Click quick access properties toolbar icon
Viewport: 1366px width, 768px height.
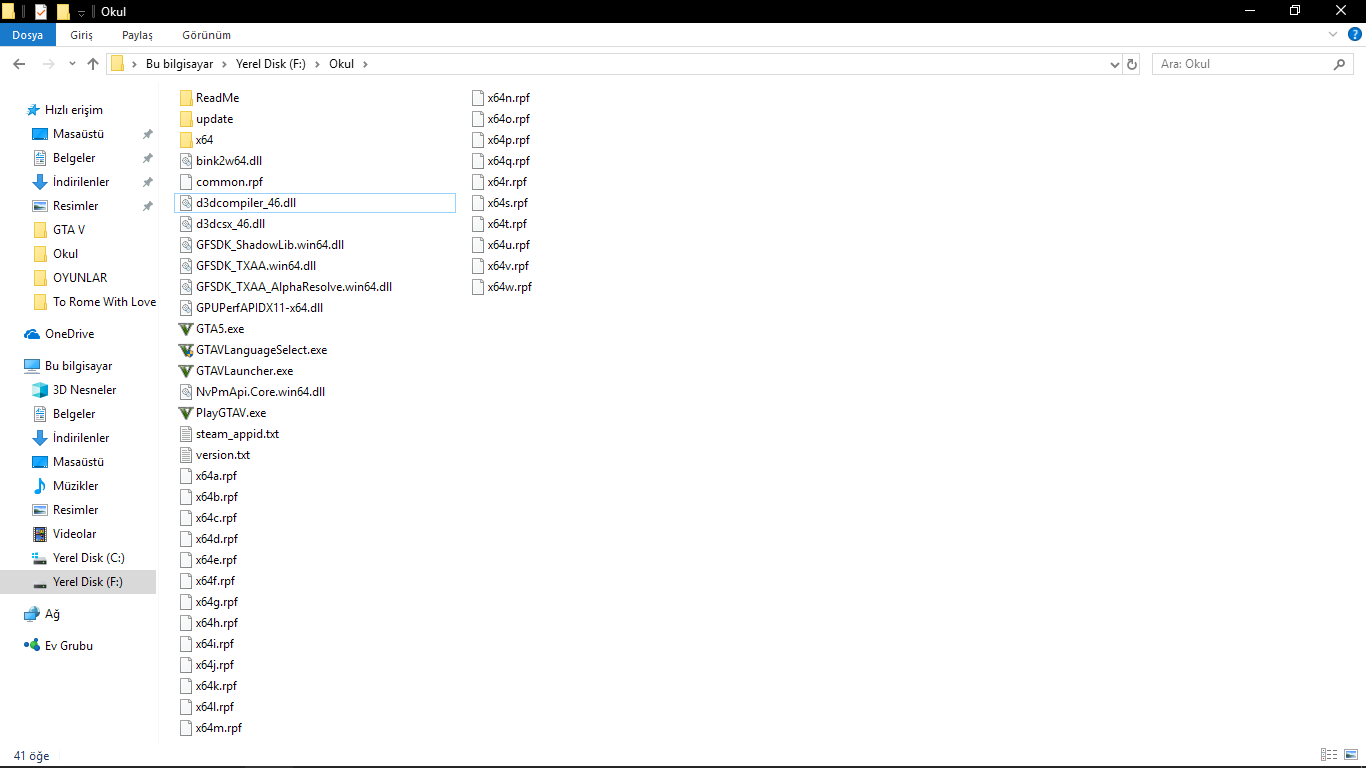[x=41, y=12]
